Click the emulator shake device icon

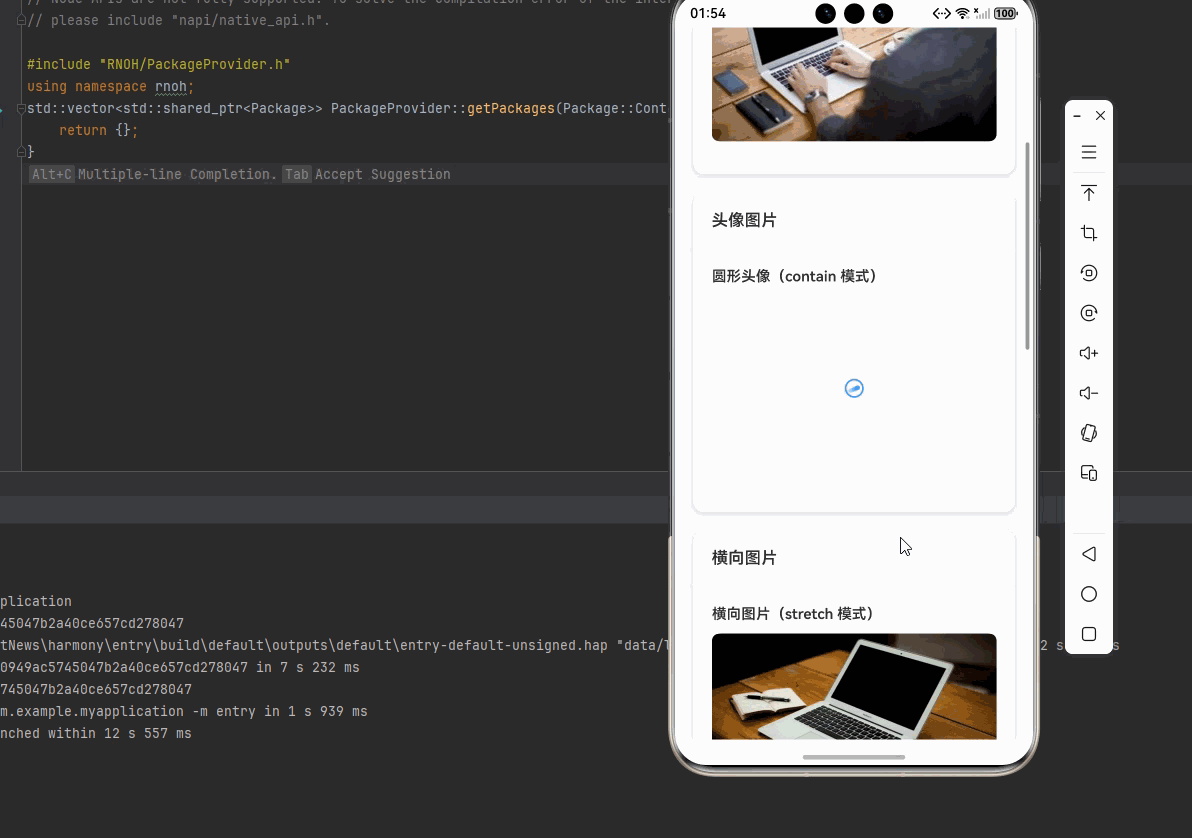click(x=1089, y=433)
